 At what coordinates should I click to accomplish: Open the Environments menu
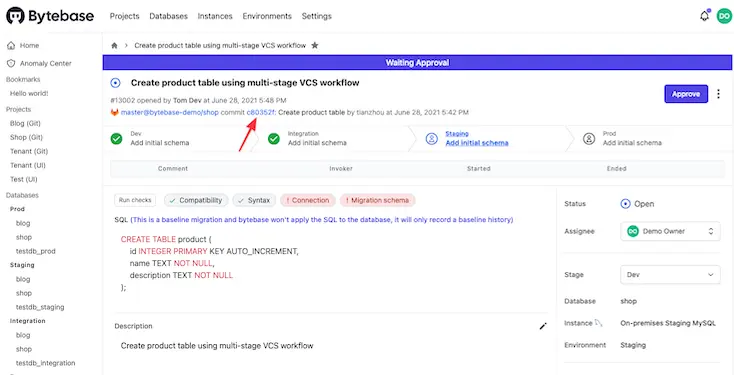pos(267,16)
